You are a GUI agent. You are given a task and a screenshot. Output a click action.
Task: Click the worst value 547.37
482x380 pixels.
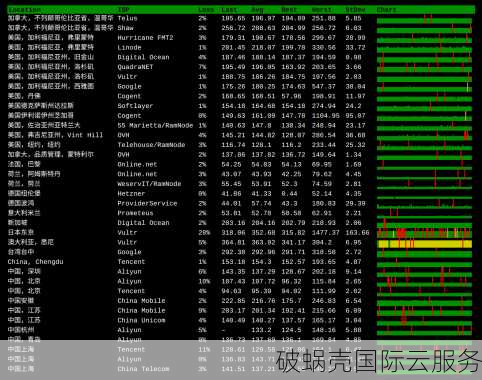[x=324, y=87]
